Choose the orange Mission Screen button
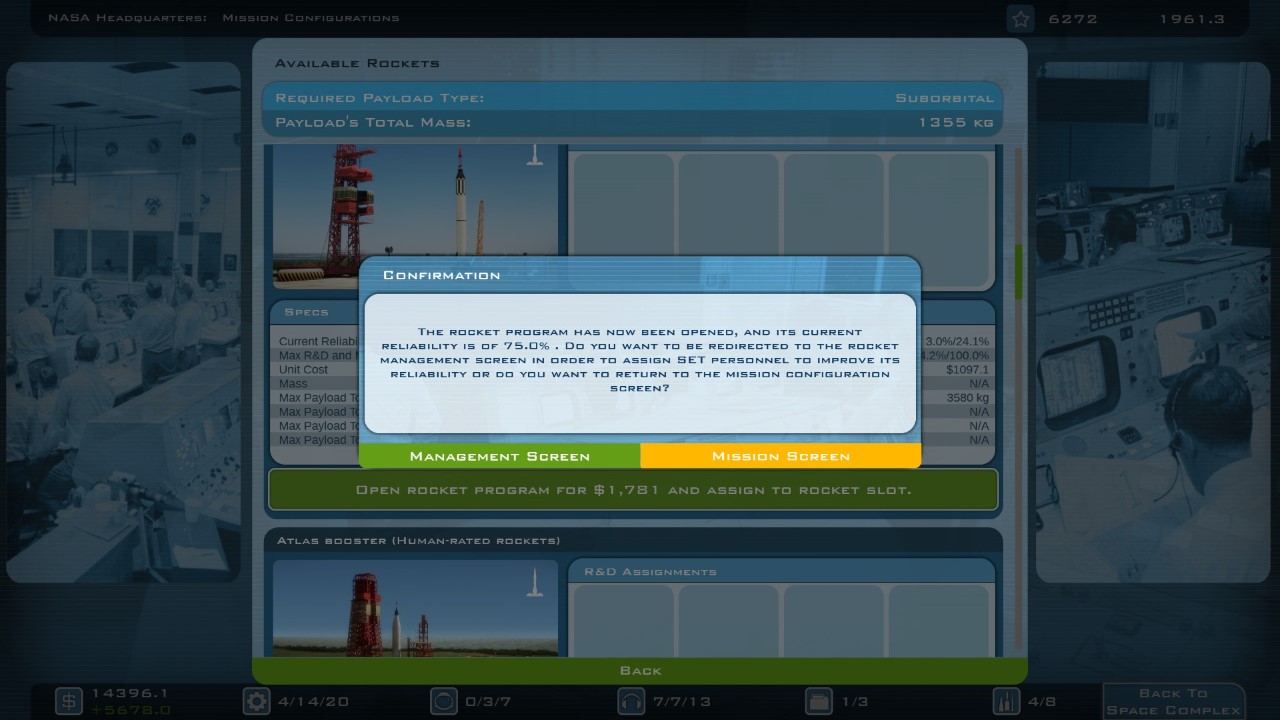Image resolution: width=1280 pixels, height=720 pixels. pyautogui.click(x=780, y=456)
